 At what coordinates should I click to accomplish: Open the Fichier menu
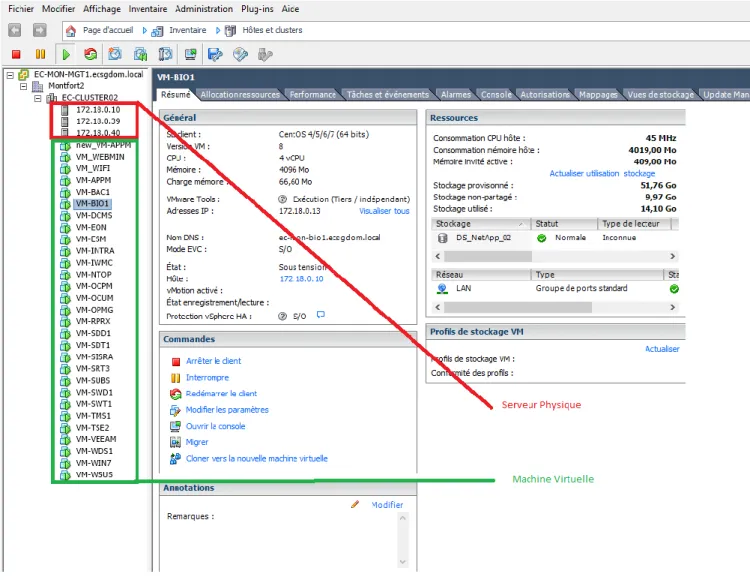[x=21, y=9]
